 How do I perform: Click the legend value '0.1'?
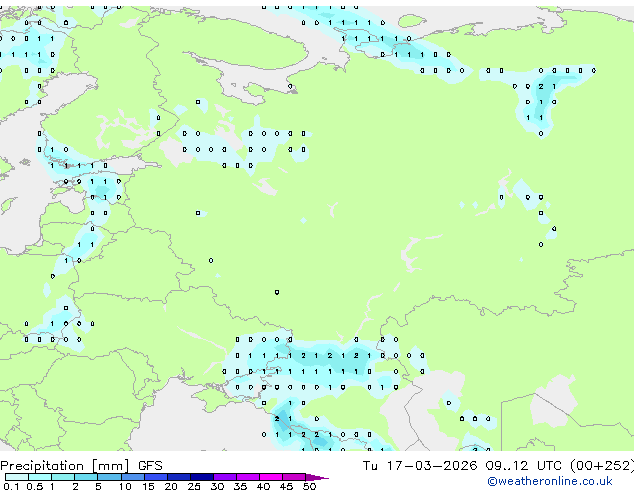click(x=11, y=486)
